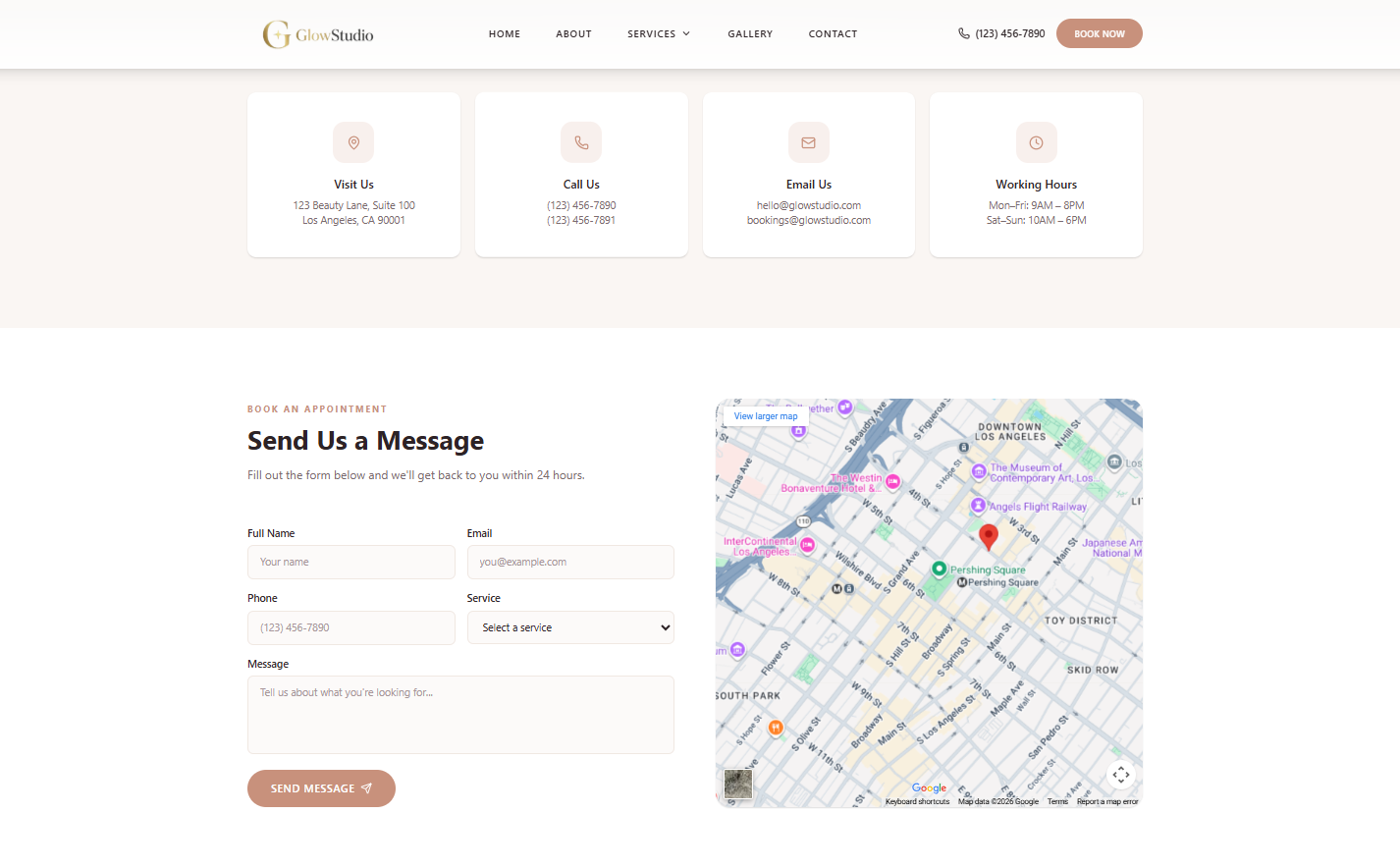This screenshot has width=1400, height=868.
Task: Click Report a map error link
Action: click(x=1107, y=801)
